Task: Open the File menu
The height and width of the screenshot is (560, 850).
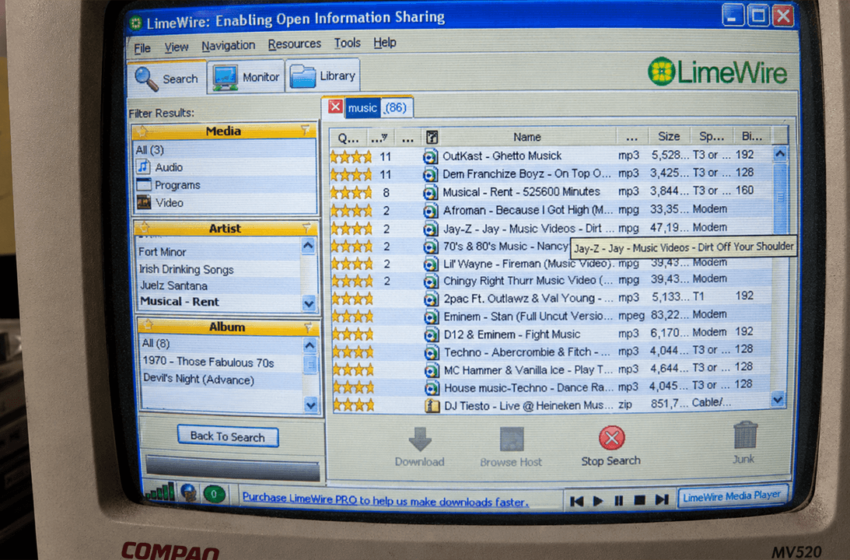Action: pyautogui.click(x=142, y=48)
